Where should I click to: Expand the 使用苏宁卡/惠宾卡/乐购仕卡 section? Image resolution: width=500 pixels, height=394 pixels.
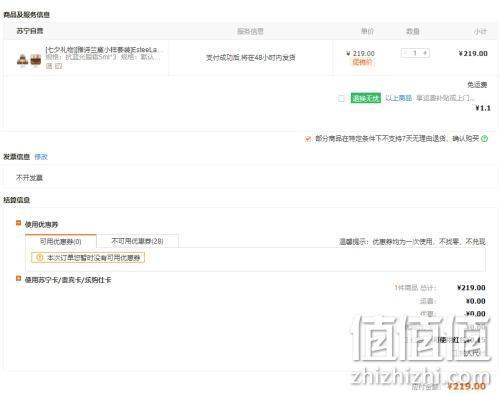(x=19, y=278)
